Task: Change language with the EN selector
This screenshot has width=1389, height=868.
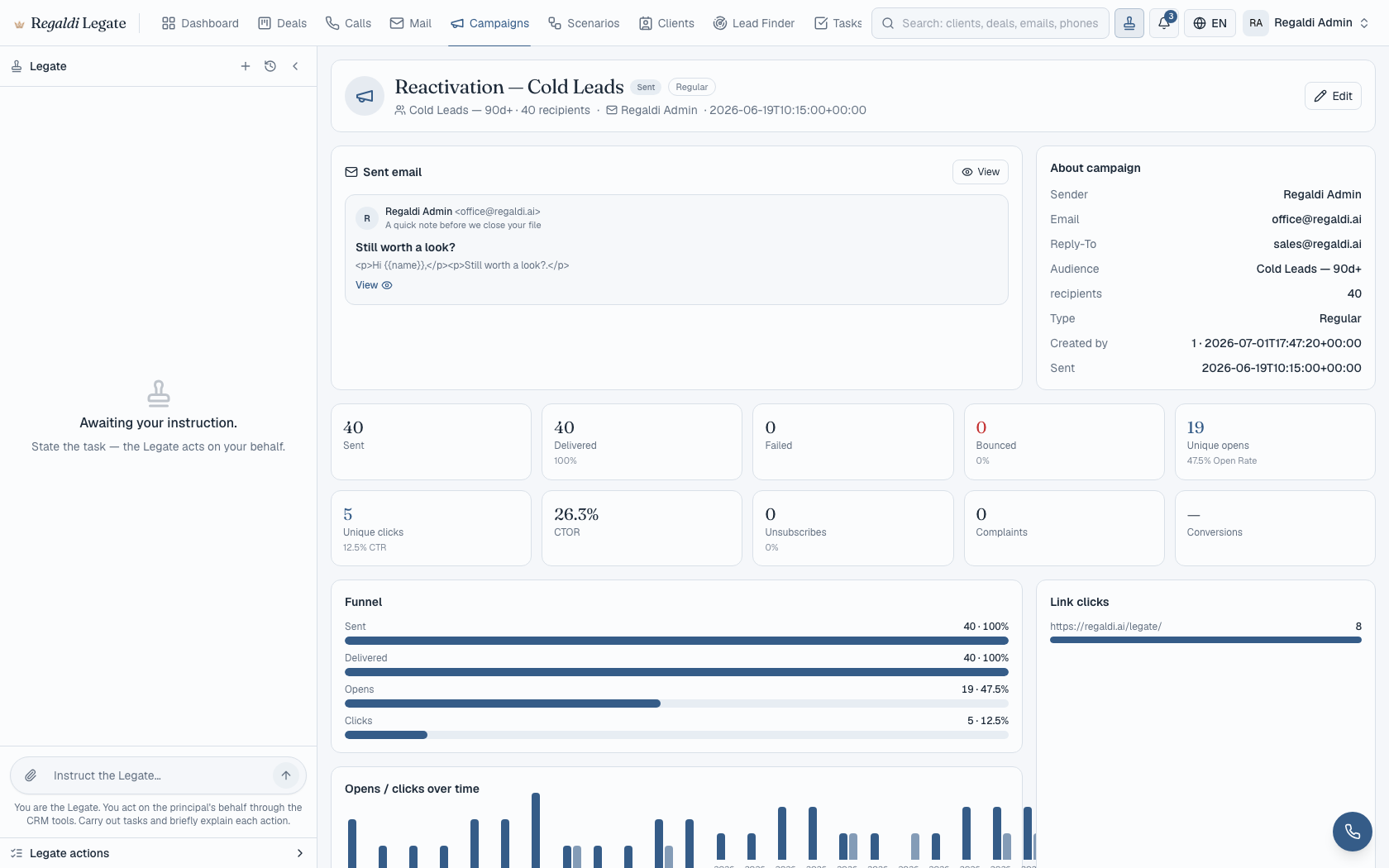Action: (x=1210, y=23)
